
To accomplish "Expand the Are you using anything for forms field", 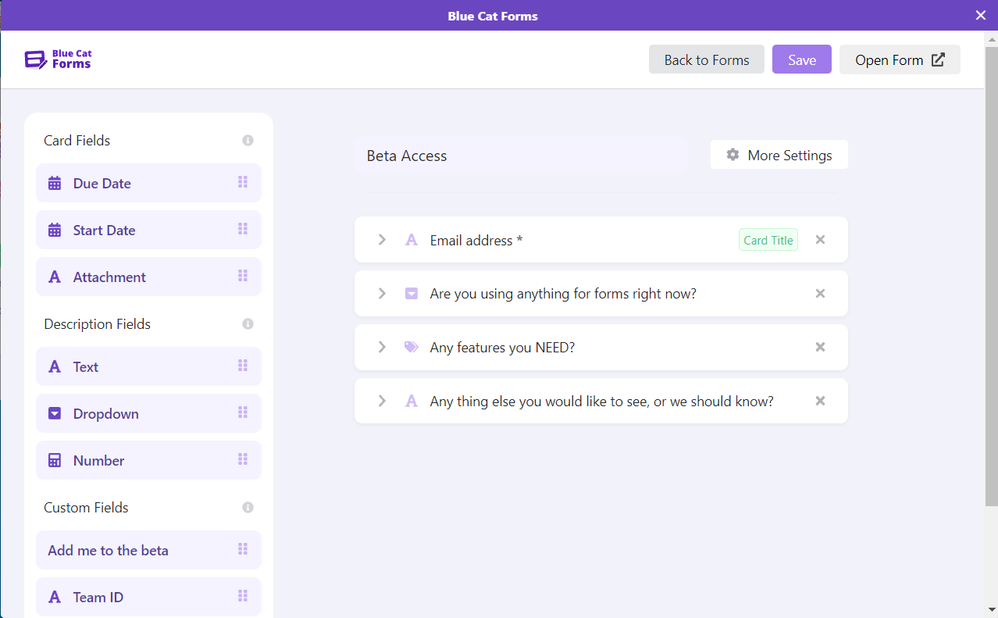I will click(x=382, y=293).
